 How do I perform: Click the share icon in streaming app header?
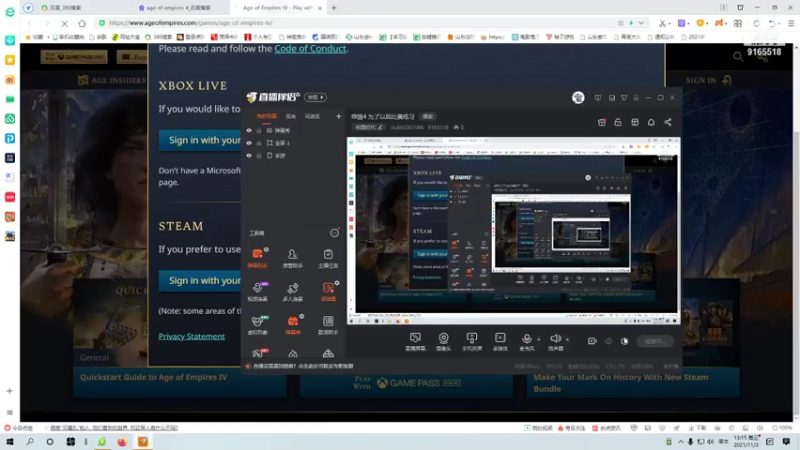pos(668,122)
